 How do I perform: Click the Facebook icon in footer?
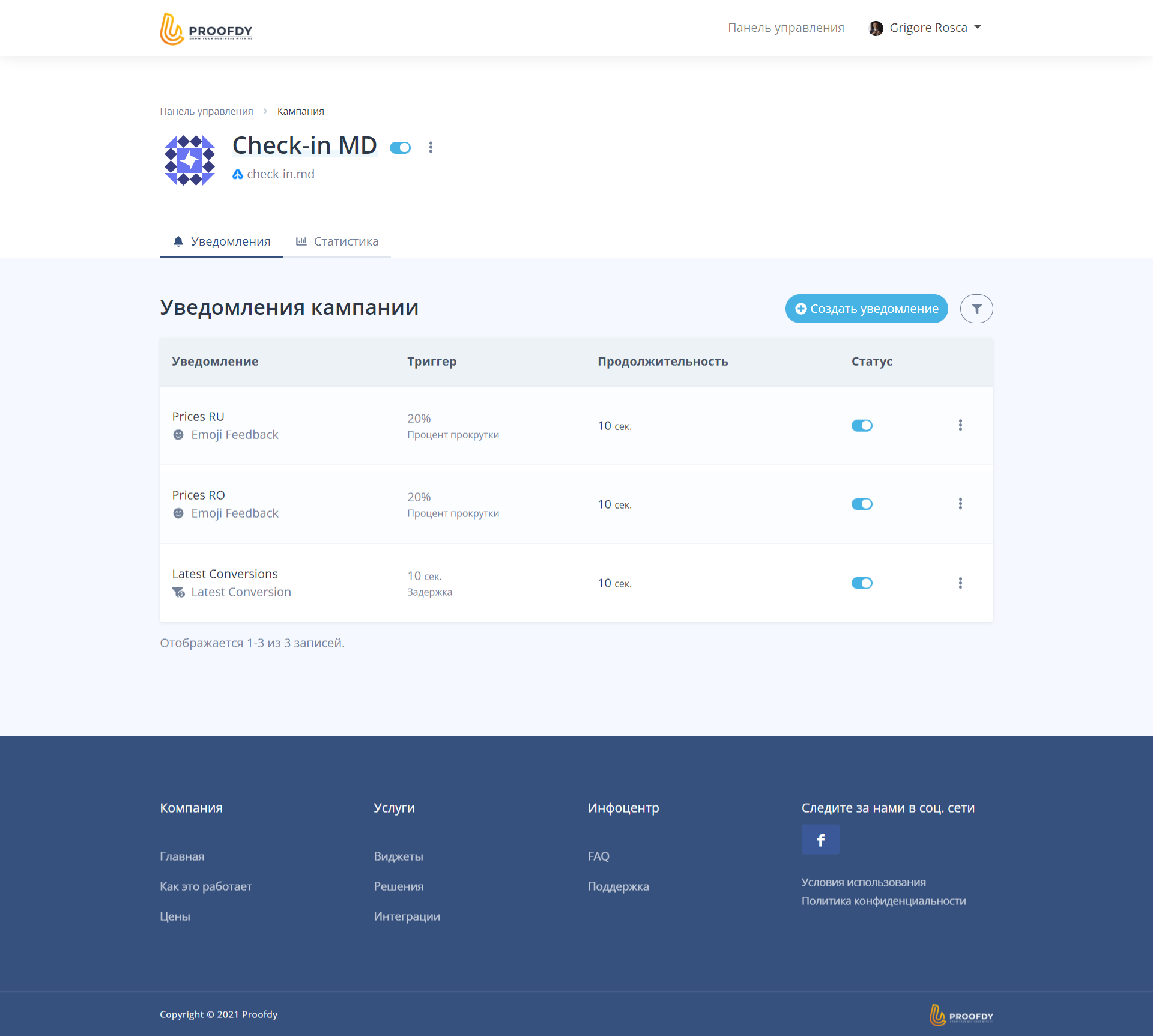click(820, 840)
